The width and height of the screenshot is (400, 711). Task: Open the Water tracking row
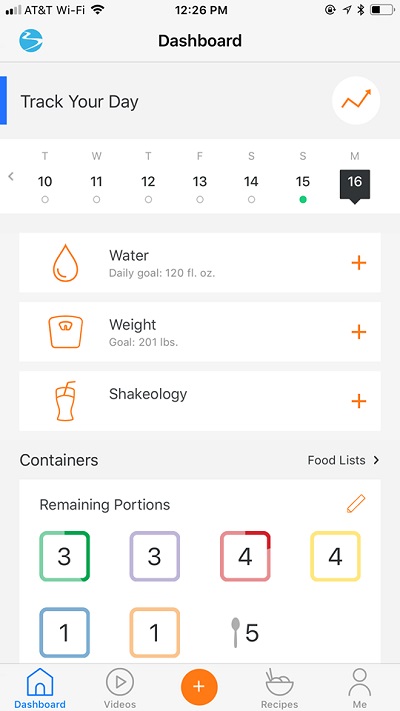[200, 263]
